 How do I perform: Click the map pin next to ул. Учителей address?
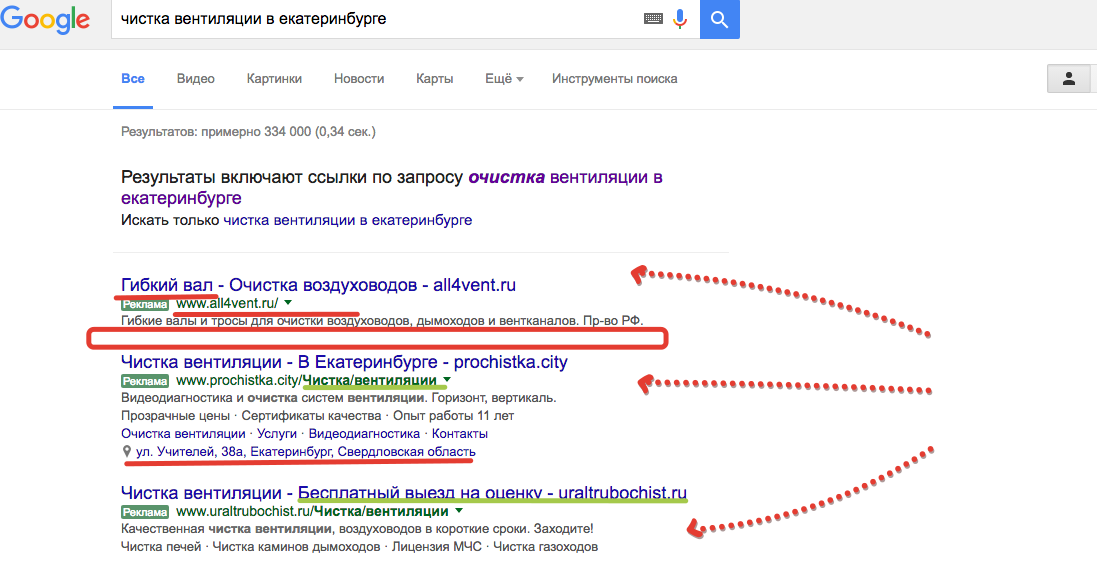[127, 452]
